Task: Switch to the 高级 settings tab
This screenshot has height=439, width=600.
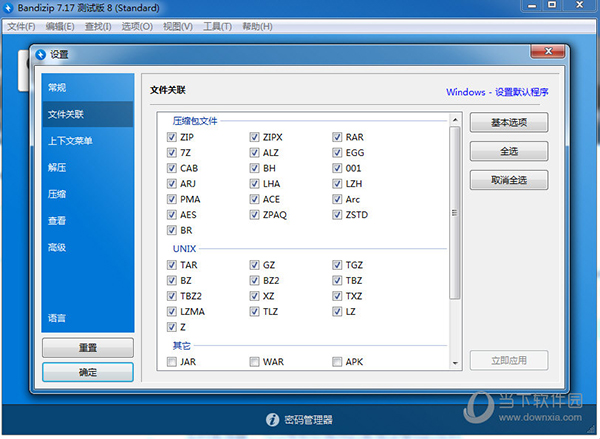Action: tap(88, 247)
